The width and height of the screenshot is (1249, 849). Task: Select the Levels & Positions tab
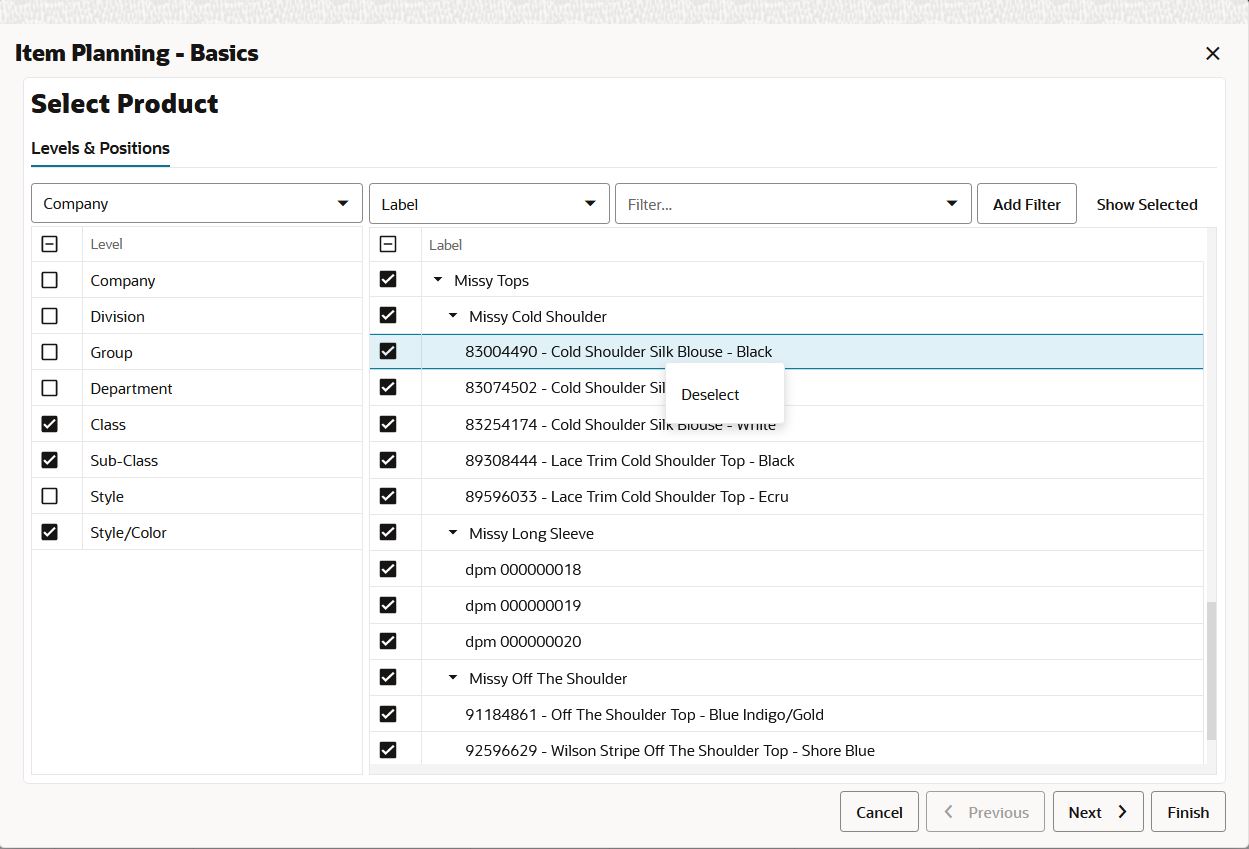(x=100, y=148)
